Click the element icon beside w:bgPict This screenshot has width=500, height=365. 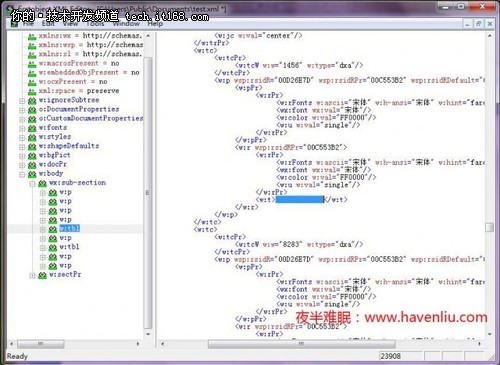32,156
